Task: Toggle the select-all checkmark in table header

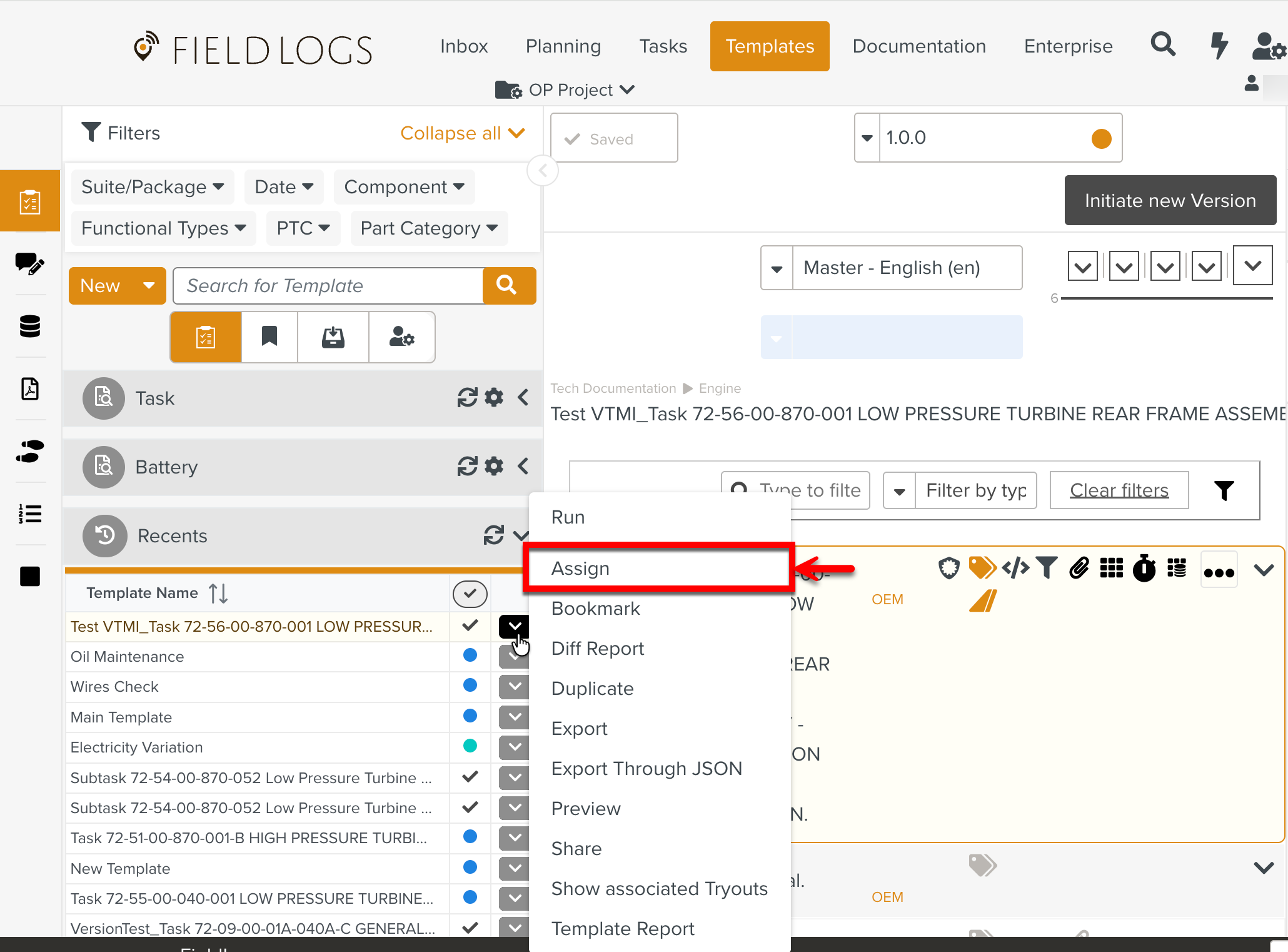Action: click(x=470, y=594)
